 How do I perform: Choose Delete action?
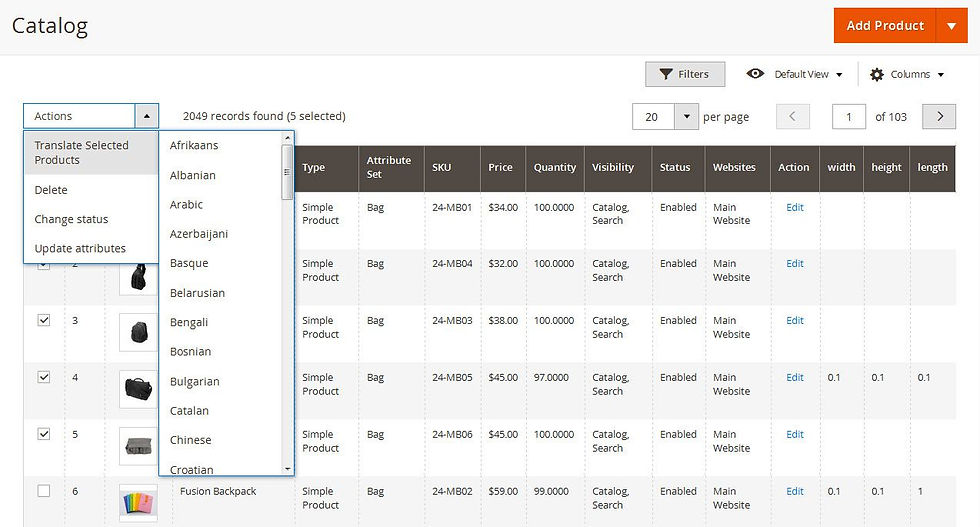tap(91, 190)
